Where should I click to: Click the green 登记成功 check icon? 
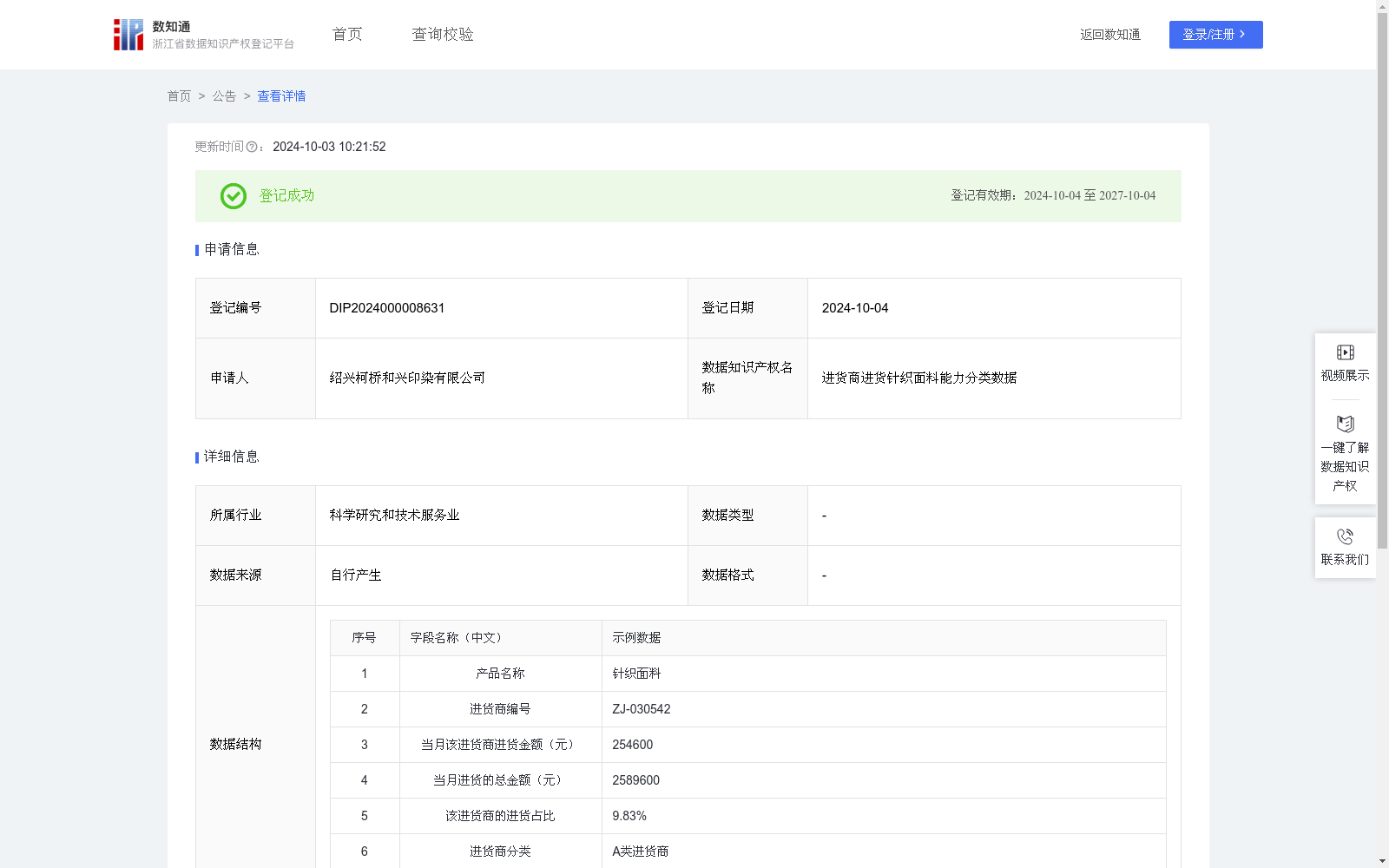[x=234, y=196]
